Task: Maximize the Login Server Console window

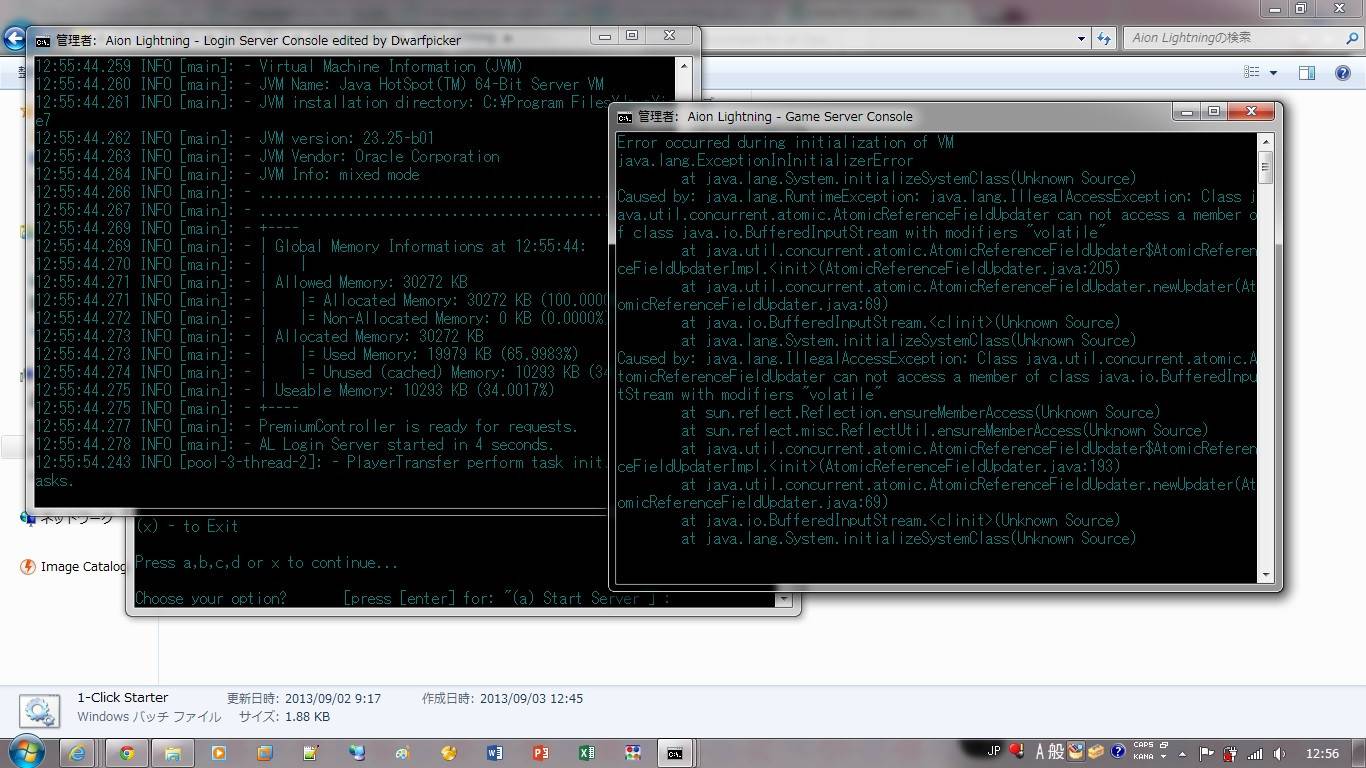Action: coord(631,36)
